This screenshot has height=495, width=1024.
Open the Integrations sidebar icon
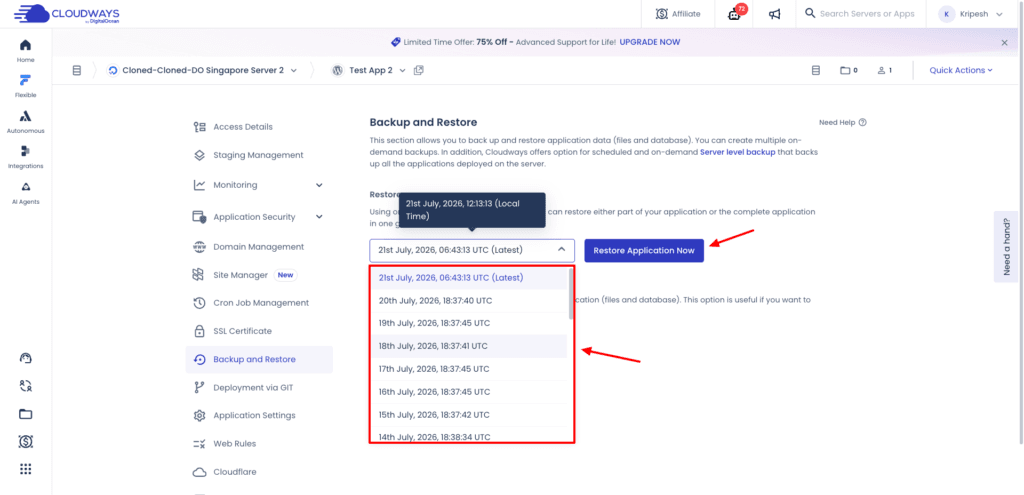(x=25, y=157)
